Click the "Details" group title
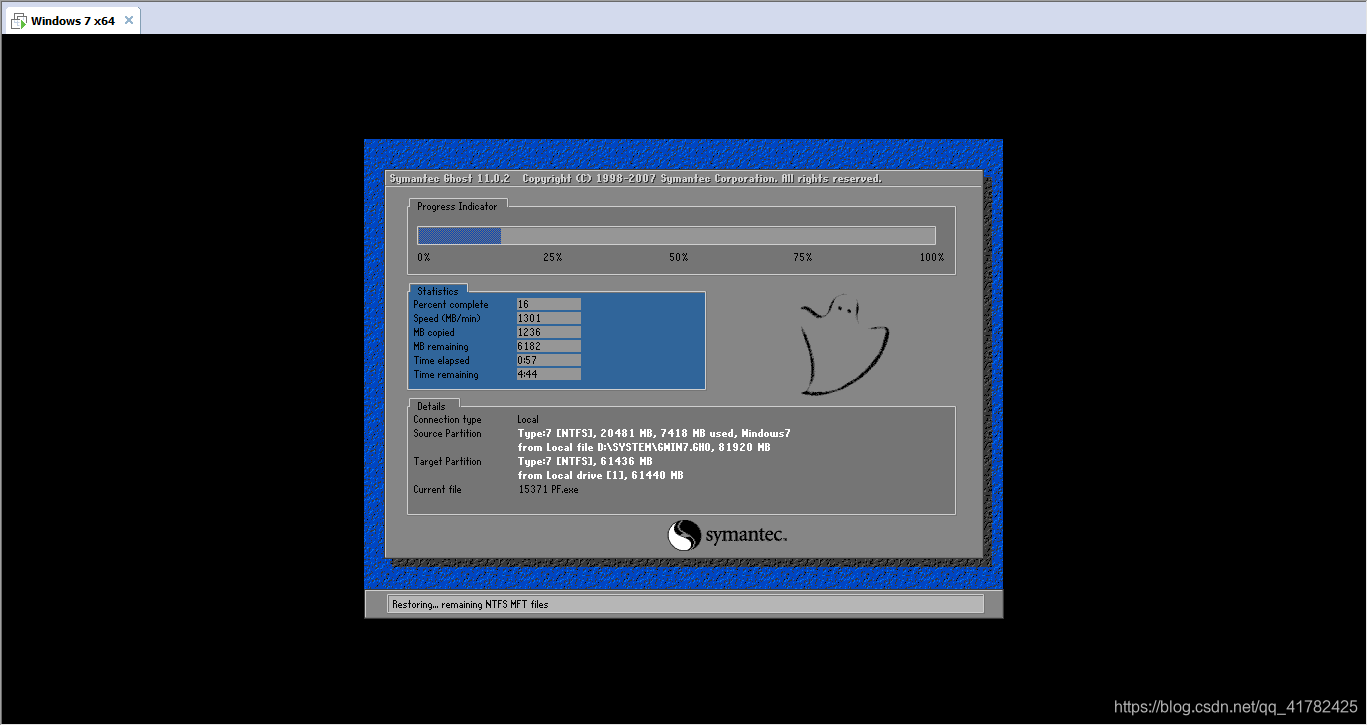1368x726 pixels. tap(431, 406)
